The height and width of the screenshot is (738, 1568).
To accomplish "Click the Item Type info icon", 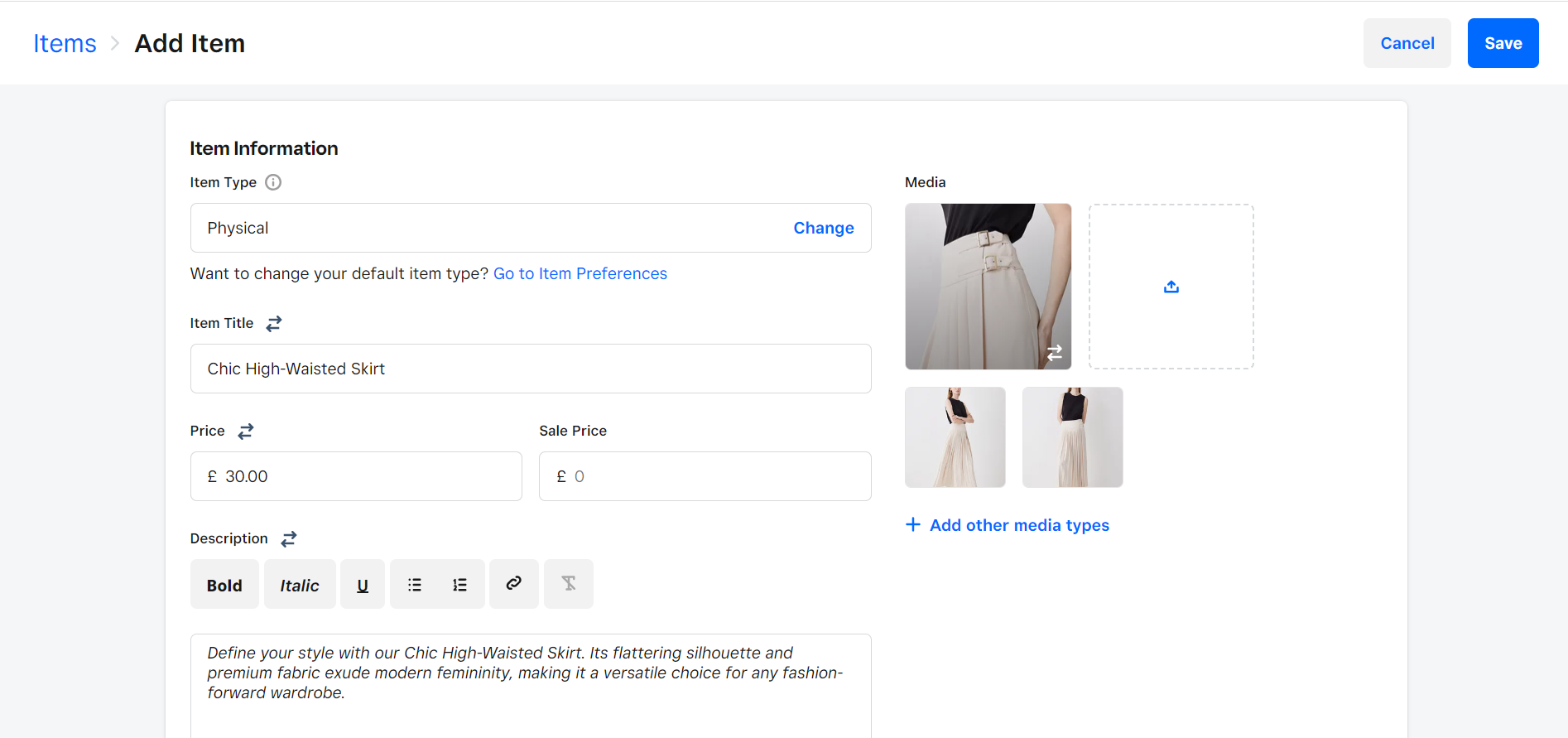I will point(273,182).
